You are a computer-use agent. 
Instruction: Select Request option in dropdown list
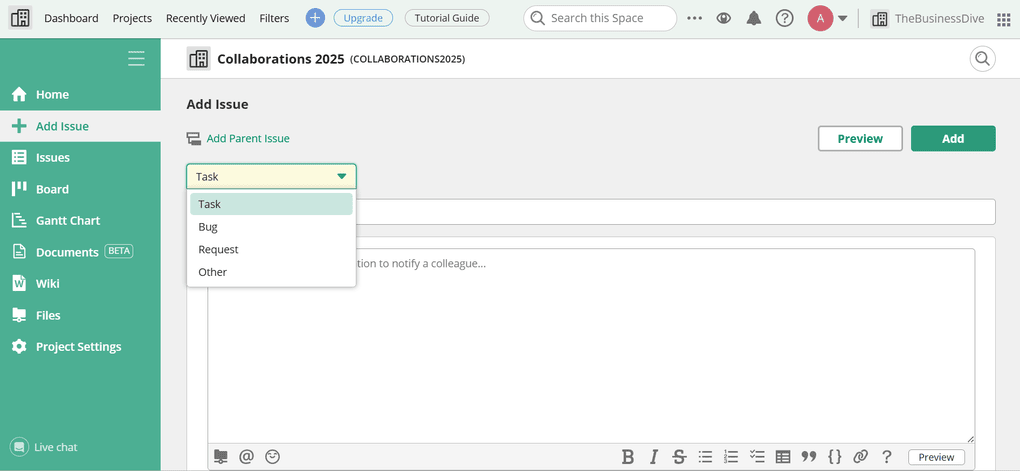pos(271,250)
